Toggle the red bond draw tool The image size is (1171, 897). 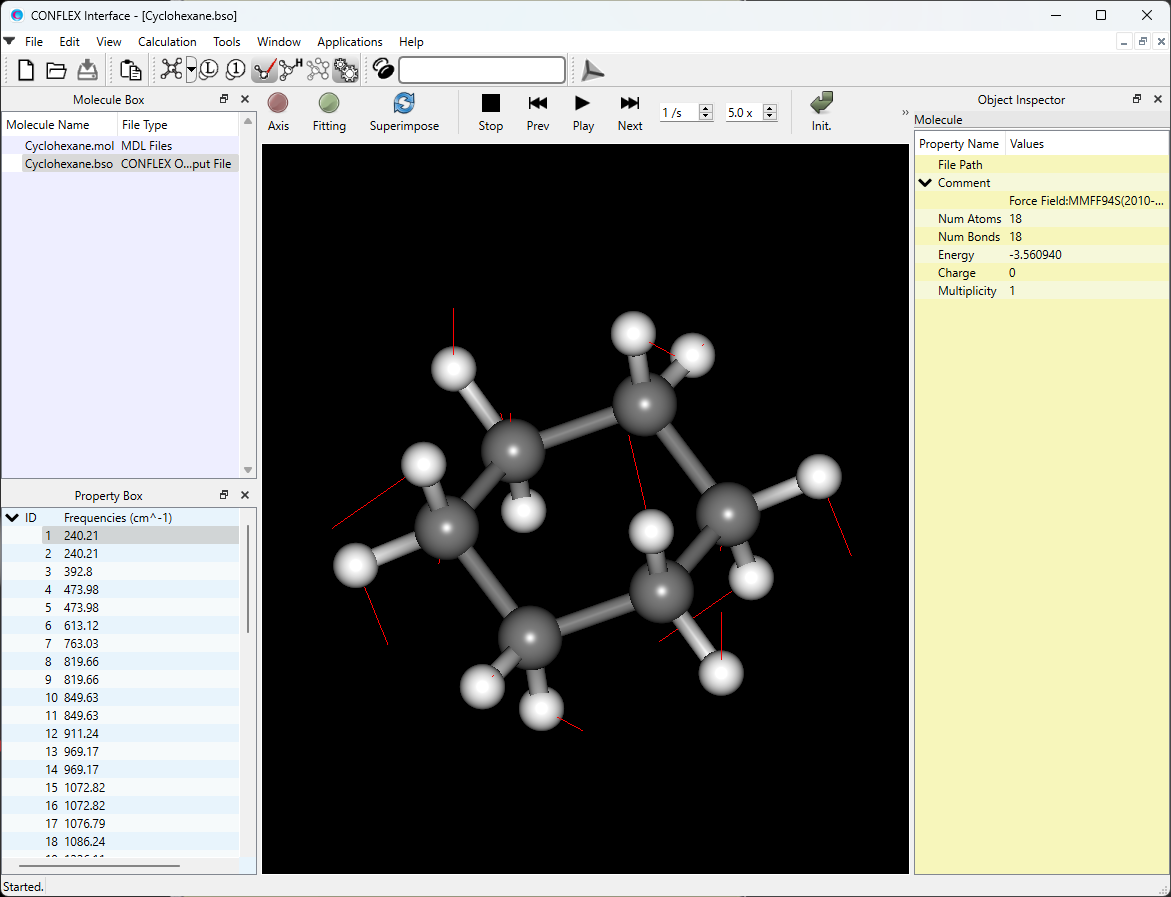pos(264,70)
